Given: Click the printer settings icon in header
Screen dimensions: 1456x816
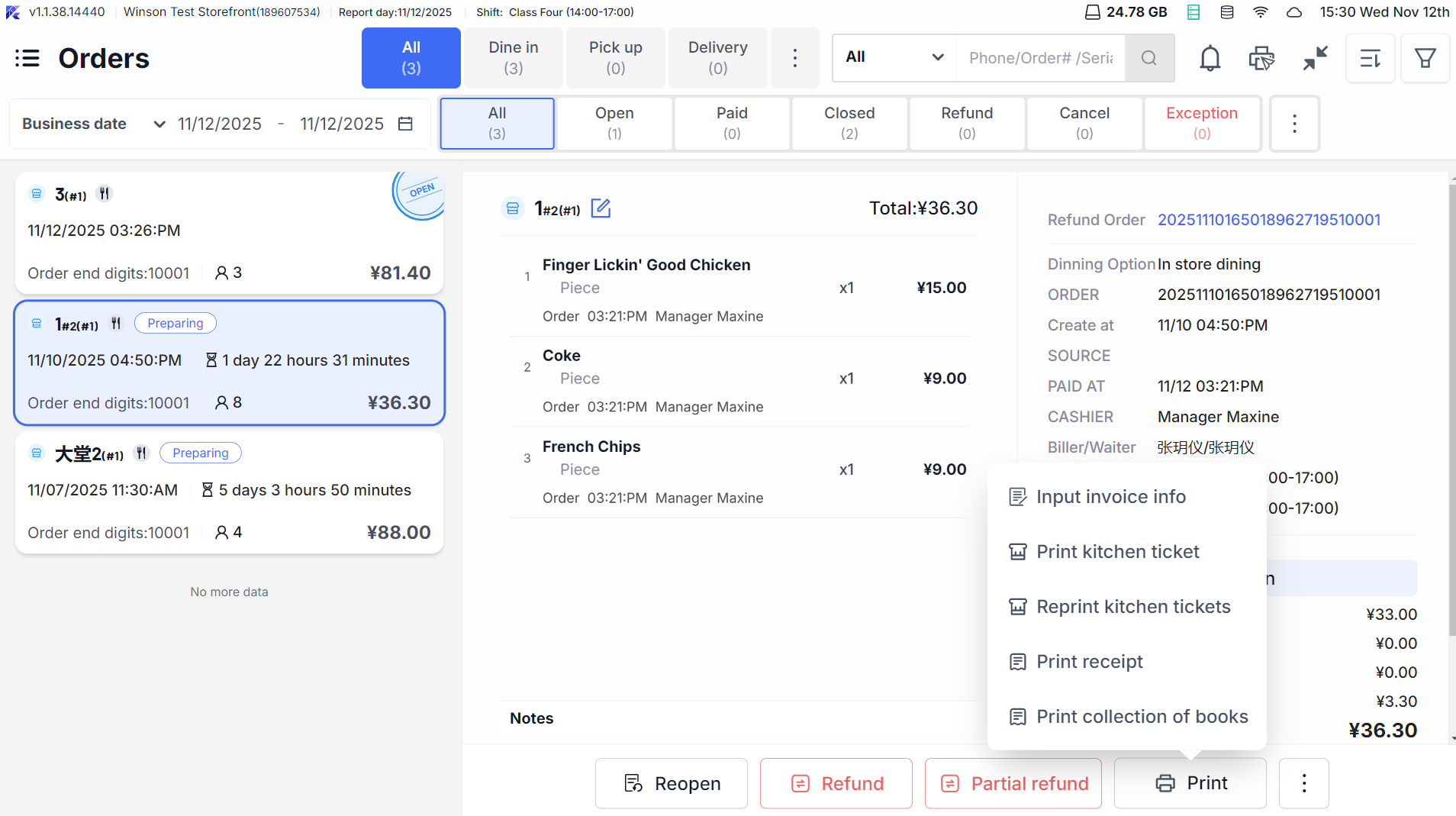Looking at the screenshot, I should [x=1261, y=58].
